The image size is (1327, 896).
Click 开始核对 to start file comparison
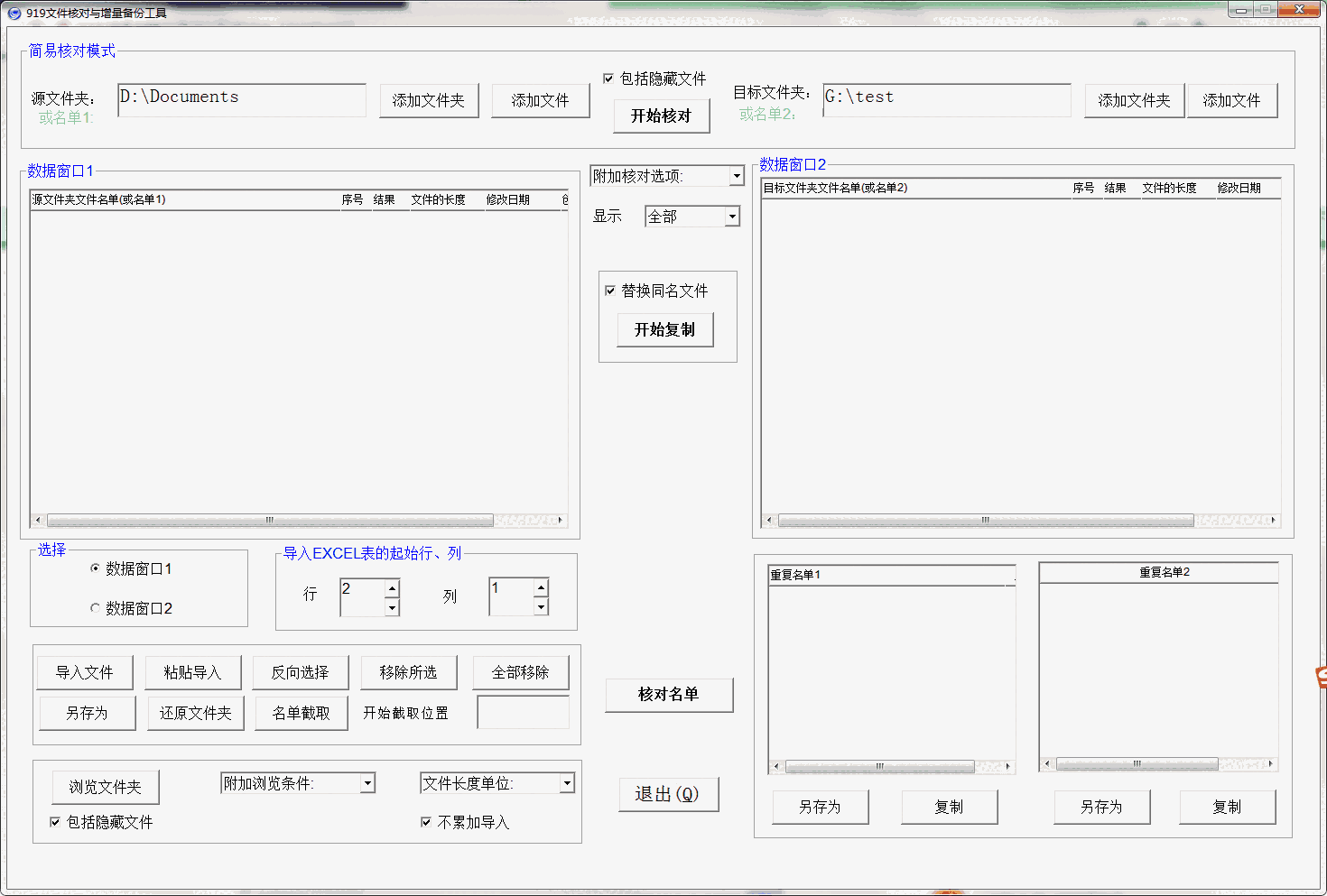pyautogui.click(x=662, y=115)
